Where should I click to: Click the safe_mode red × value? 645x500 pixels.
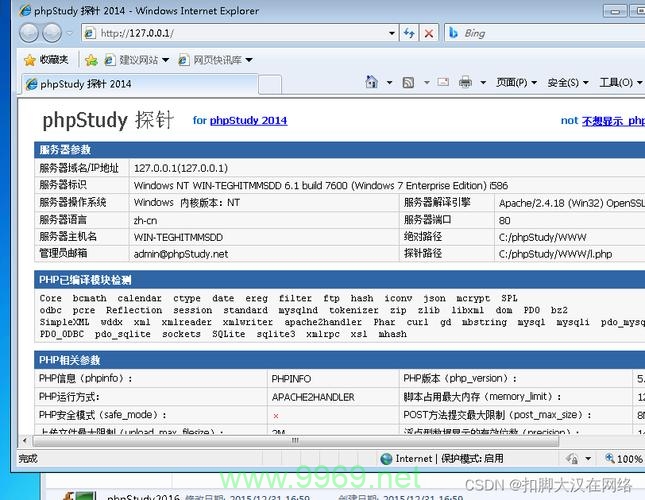pyautogui.click(x=276, y=416)
